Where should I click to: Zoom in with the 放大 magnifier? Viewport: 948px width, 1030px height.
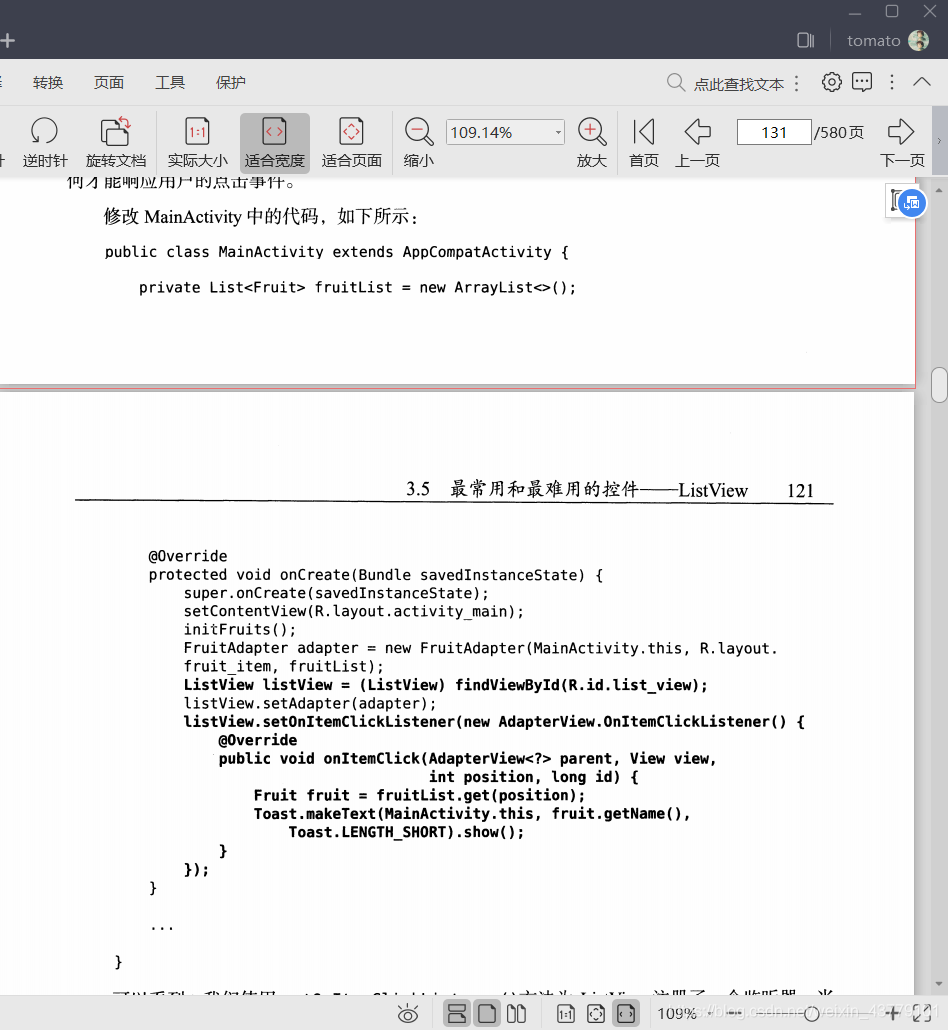(591, 143)
